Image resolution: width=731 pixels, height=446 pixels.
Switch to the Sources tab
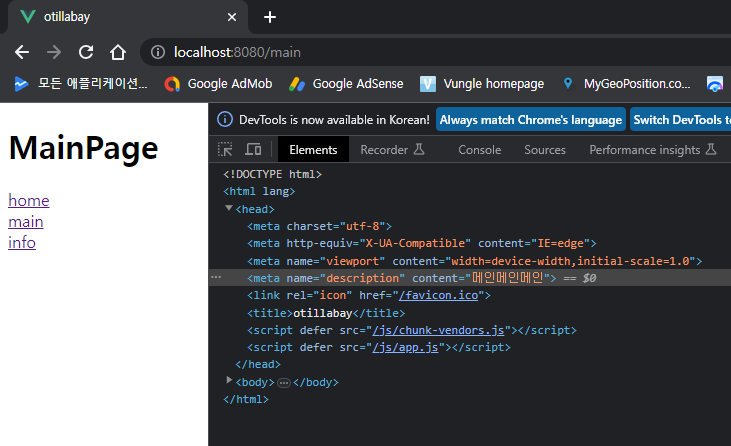[x=545, y=150]
